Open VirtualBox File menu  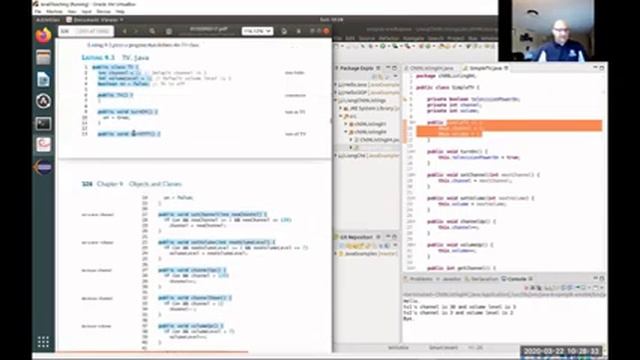click(x=38, y=11)
